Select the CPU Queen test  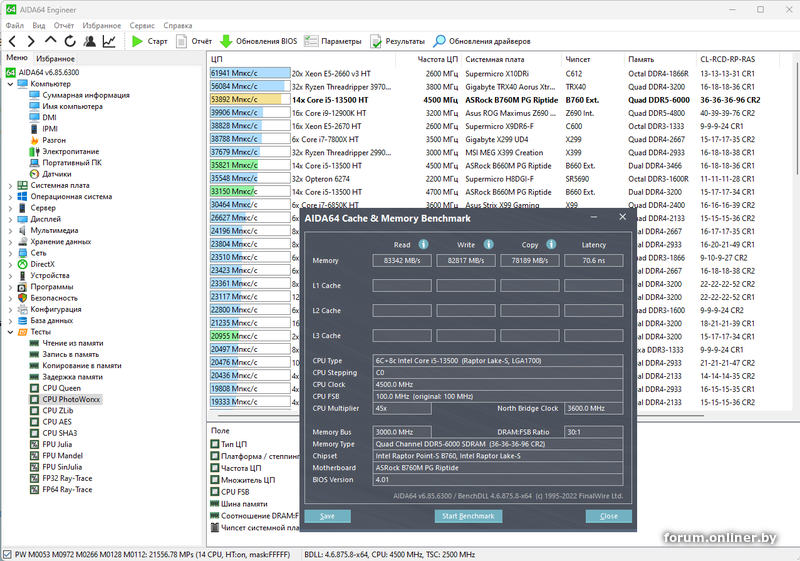[x=61, y=388]
